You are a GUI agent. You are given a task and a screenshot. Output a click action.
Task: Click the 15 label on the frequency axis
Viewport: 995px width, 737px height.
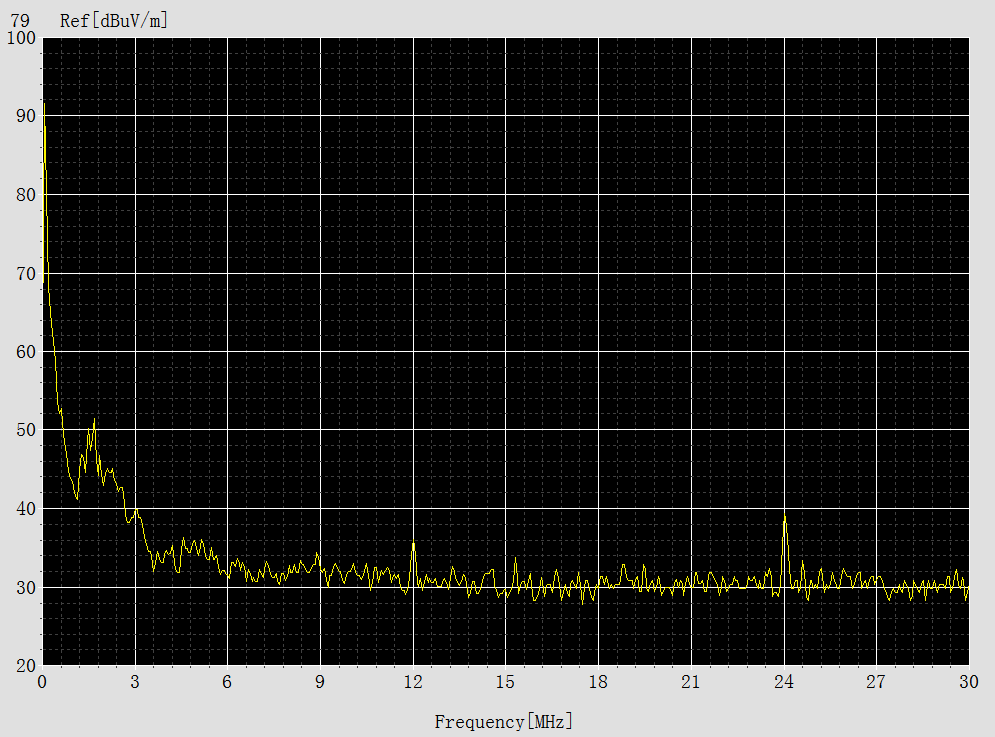click(x=505, y=682)
